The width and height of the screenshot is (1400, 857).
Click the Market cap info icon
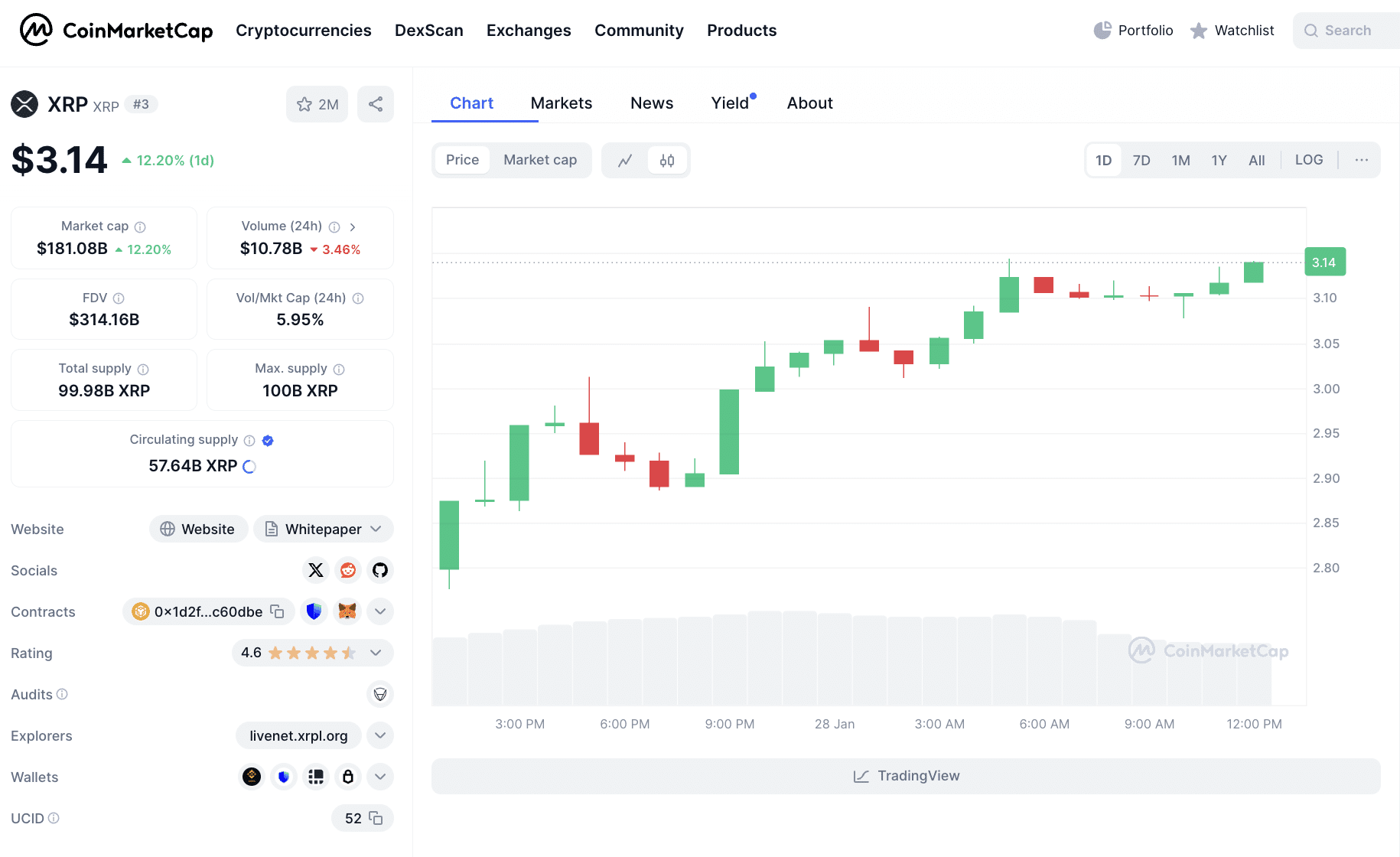[x=140, y=227]
